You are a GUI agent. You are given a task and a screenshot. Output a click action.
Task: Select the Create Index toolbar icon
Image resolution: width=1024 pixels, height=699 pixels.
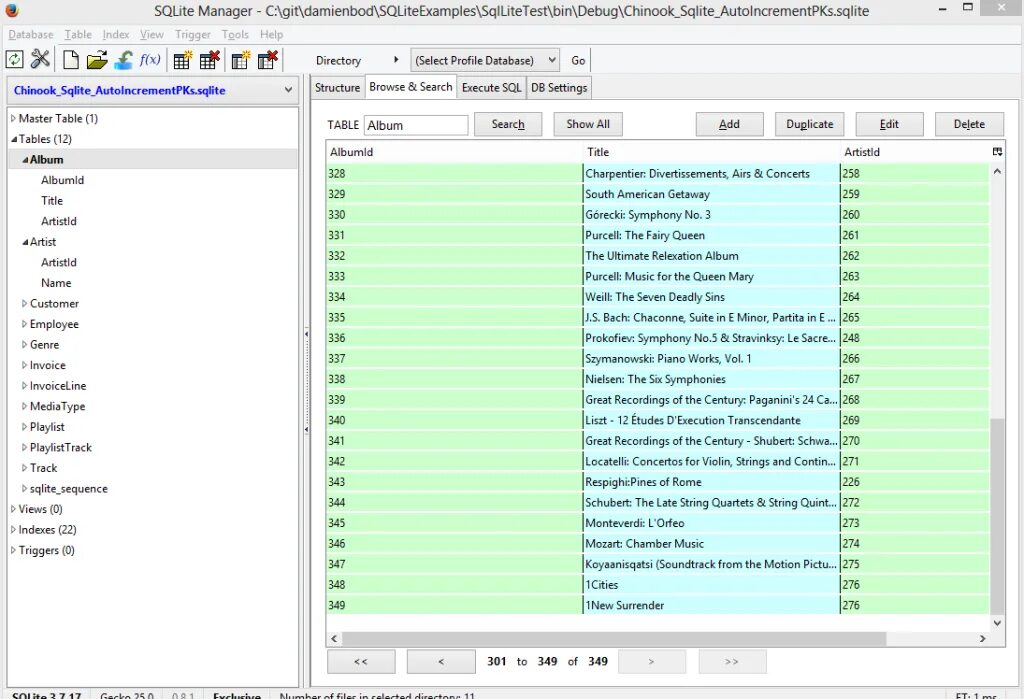point(240,60)
